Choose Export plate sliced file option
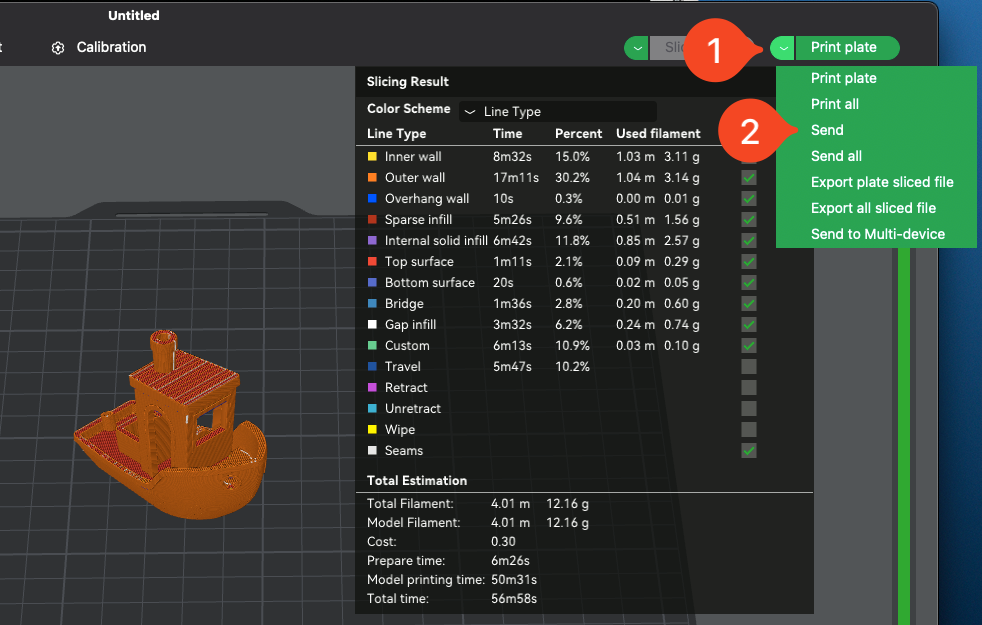This screenshot has width=982, height=625. pos(881,182)
